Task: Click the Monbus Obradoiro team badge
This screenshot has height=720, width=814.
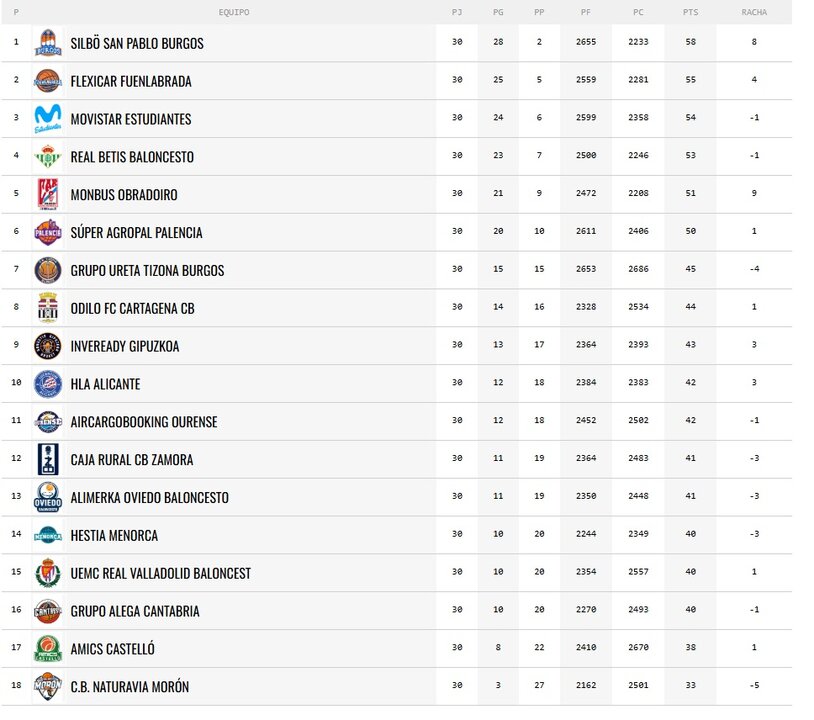Action: (x=48, y=194)
